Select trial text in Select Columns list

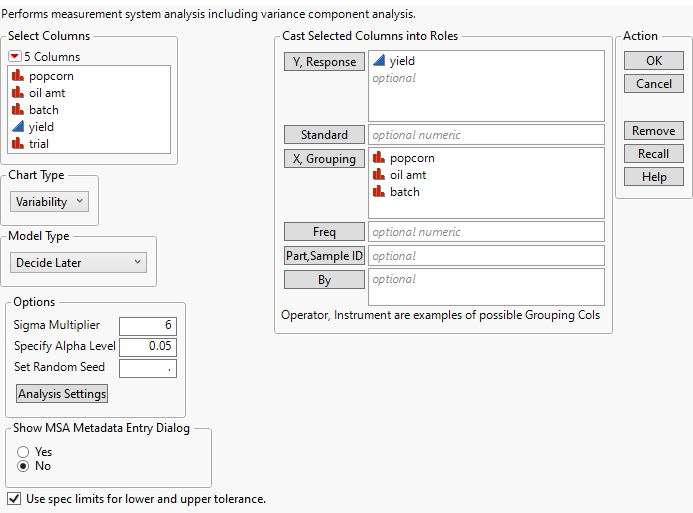tap(39, 144)
